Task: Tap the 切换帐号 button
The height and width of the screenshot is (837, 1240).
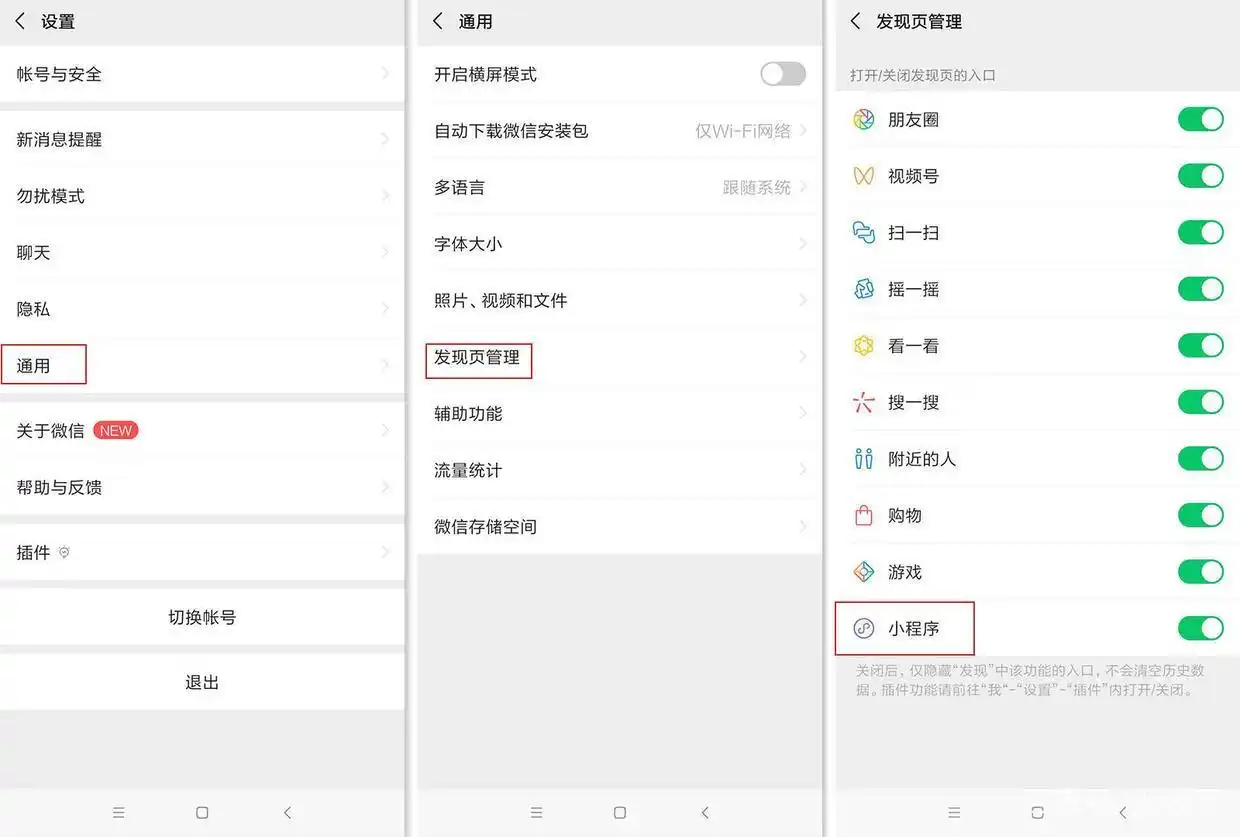Action: [x=202, y=617]
